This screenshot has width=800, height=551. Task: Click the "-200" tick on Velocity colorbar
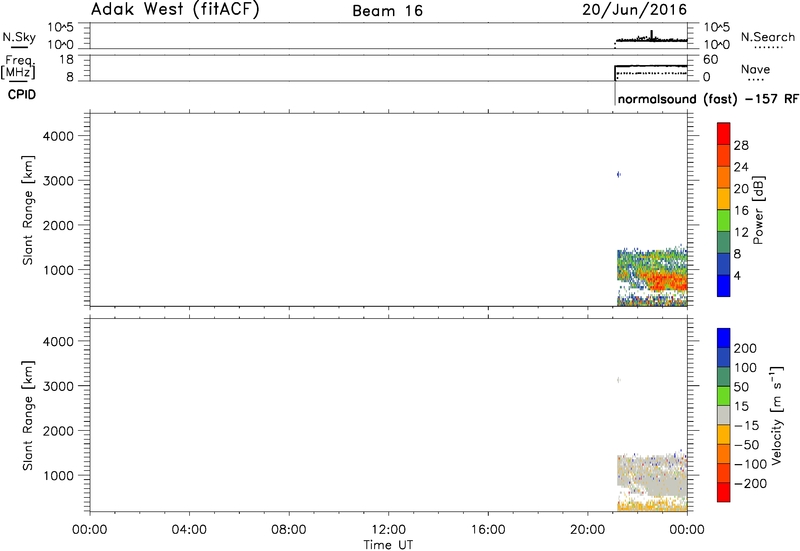coord(750,483)
